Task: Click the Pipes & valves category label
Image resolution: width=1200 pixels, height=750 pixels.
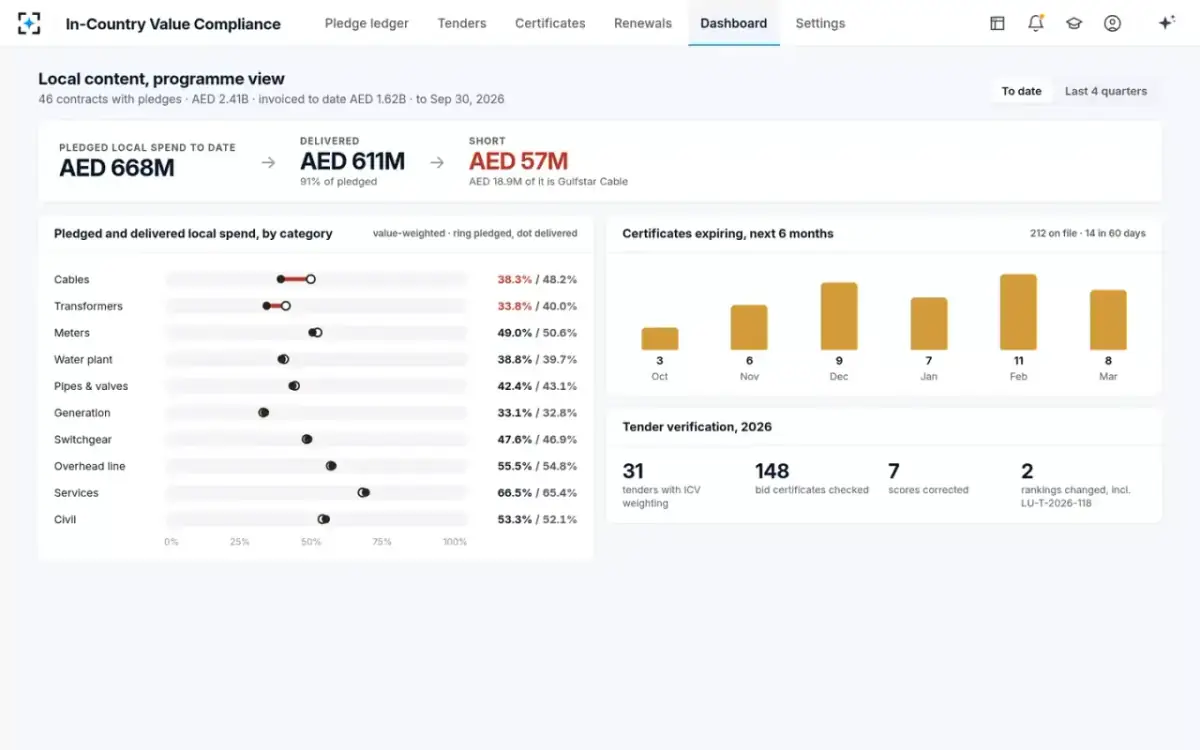Action: [x=91, y=386]
